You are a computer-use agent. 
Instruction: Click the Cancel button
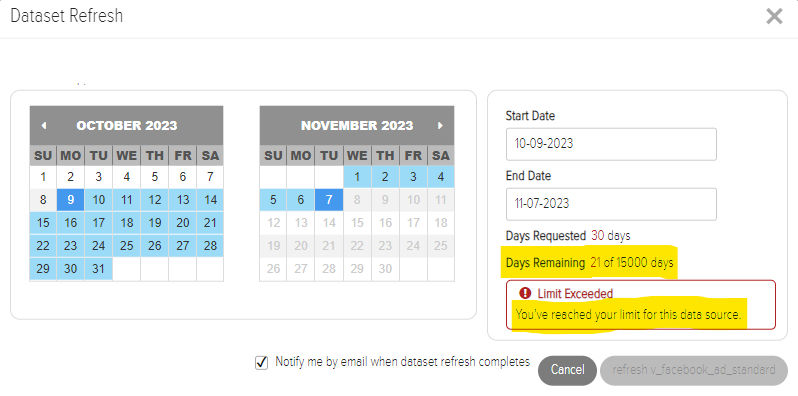(567, 370)
